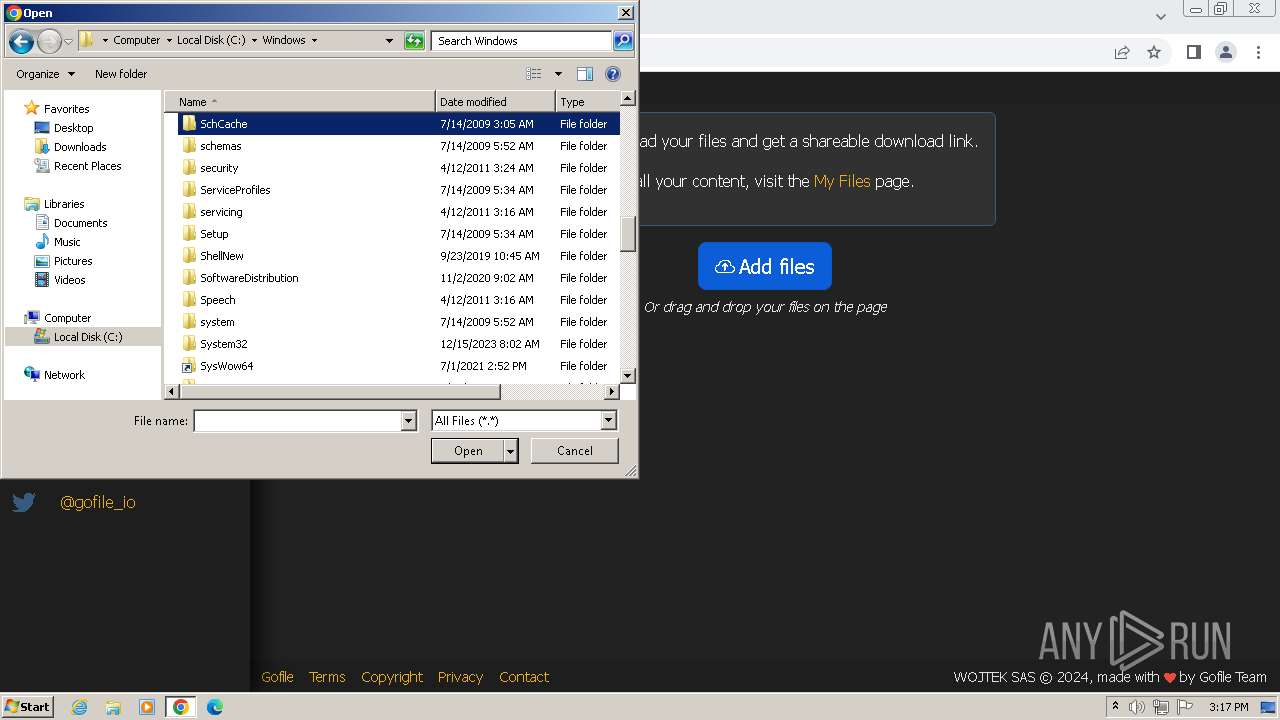Open the @gofile_io Twitter link
The height and width of the screenshot is (720, 1280).
pyautogui.click(x=97, y=502)
